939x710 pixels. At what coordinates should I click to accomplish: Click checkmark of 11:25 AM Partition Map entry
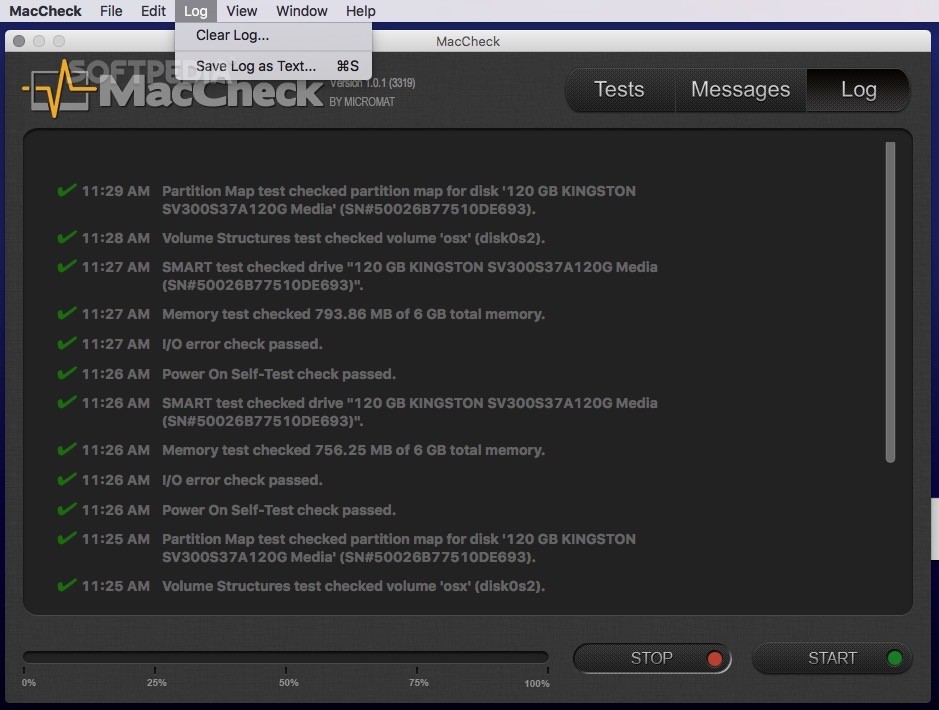pyautogui.click(x=66, y=538)
